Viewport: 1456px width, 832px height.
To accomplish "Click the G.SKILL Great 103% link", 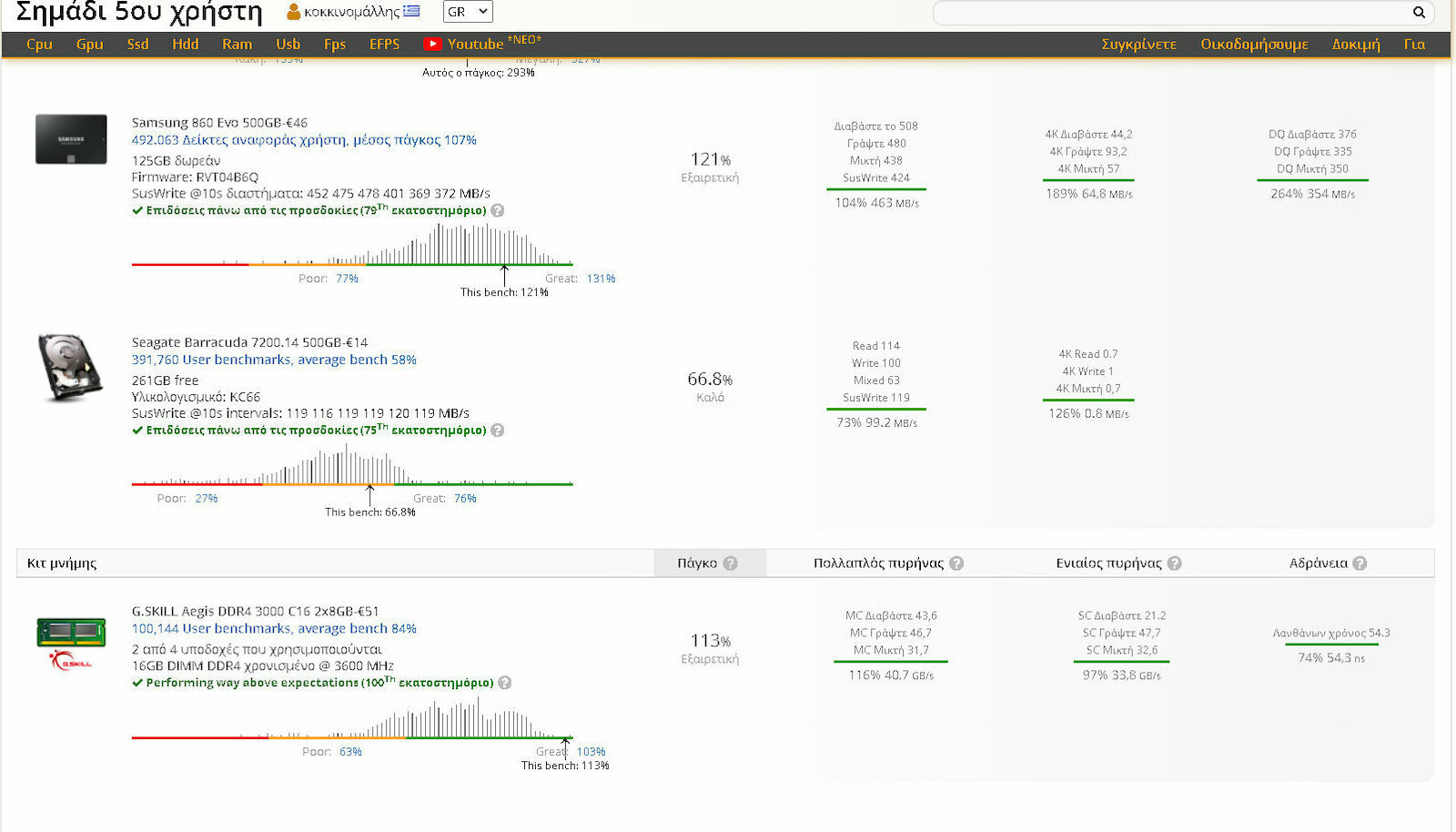I will [591, 752].
